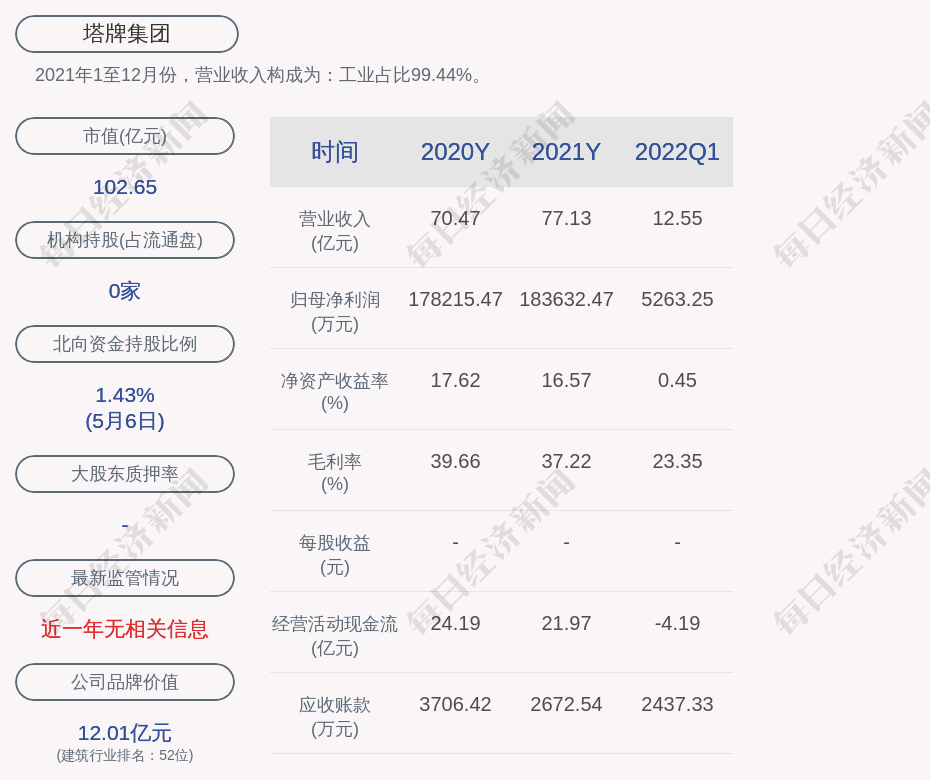
Task: Click the cash flow value 21.97
Action: [566, 623]
